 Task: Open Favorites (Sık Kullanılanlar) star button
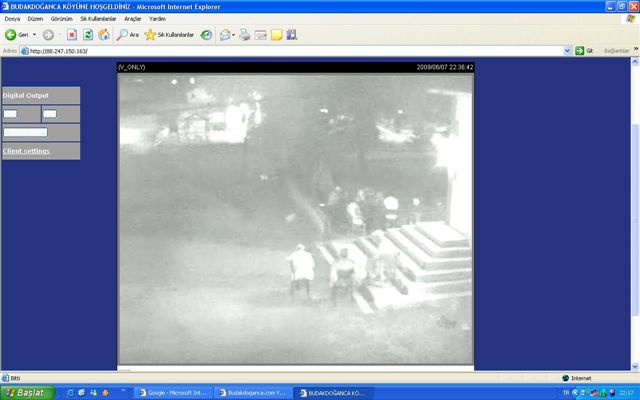166,34
